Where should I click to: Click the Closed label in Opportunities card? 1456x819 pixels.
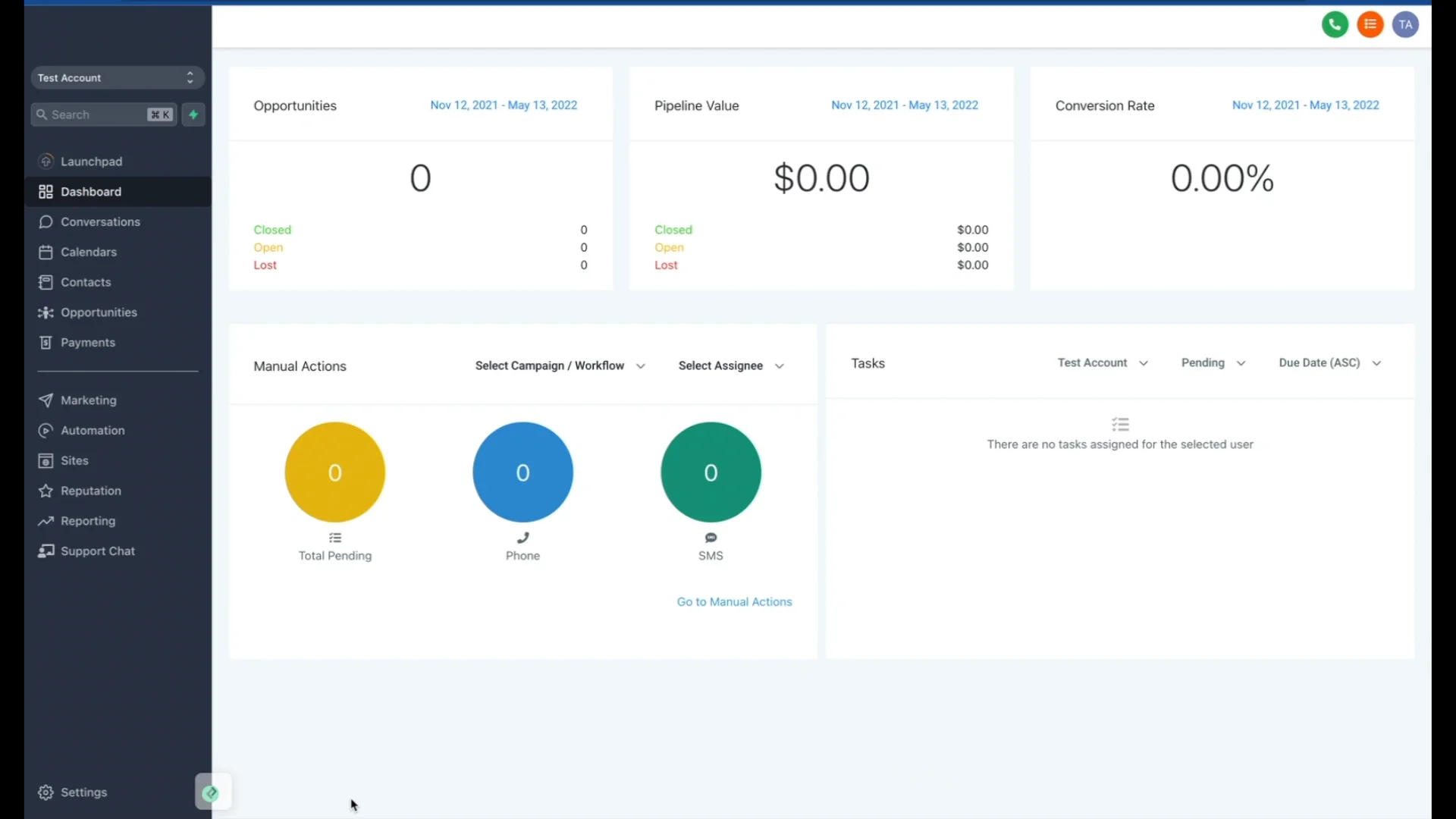tap(272, 230)
